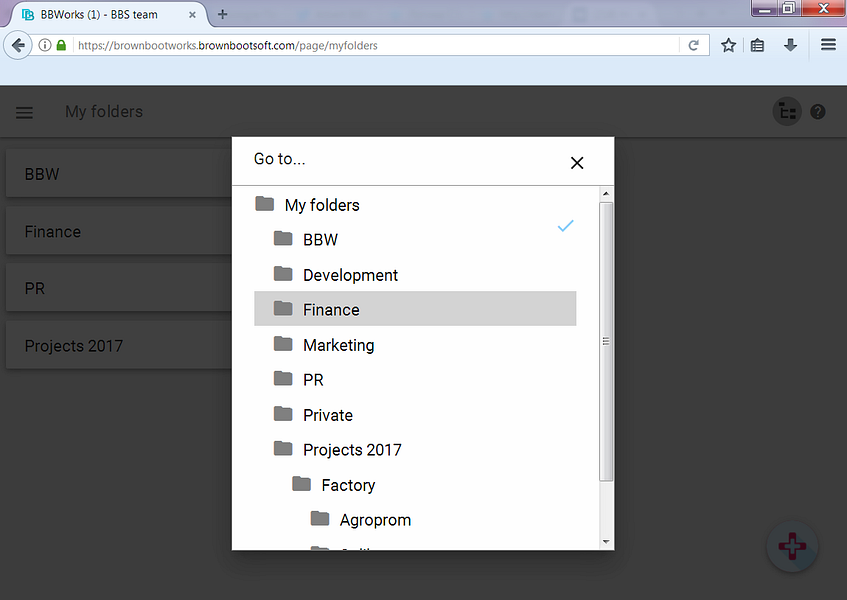The height and width of the screenshot is (600, 847).
Task: Click folder icon beside Factory
Action: point(301,483)
